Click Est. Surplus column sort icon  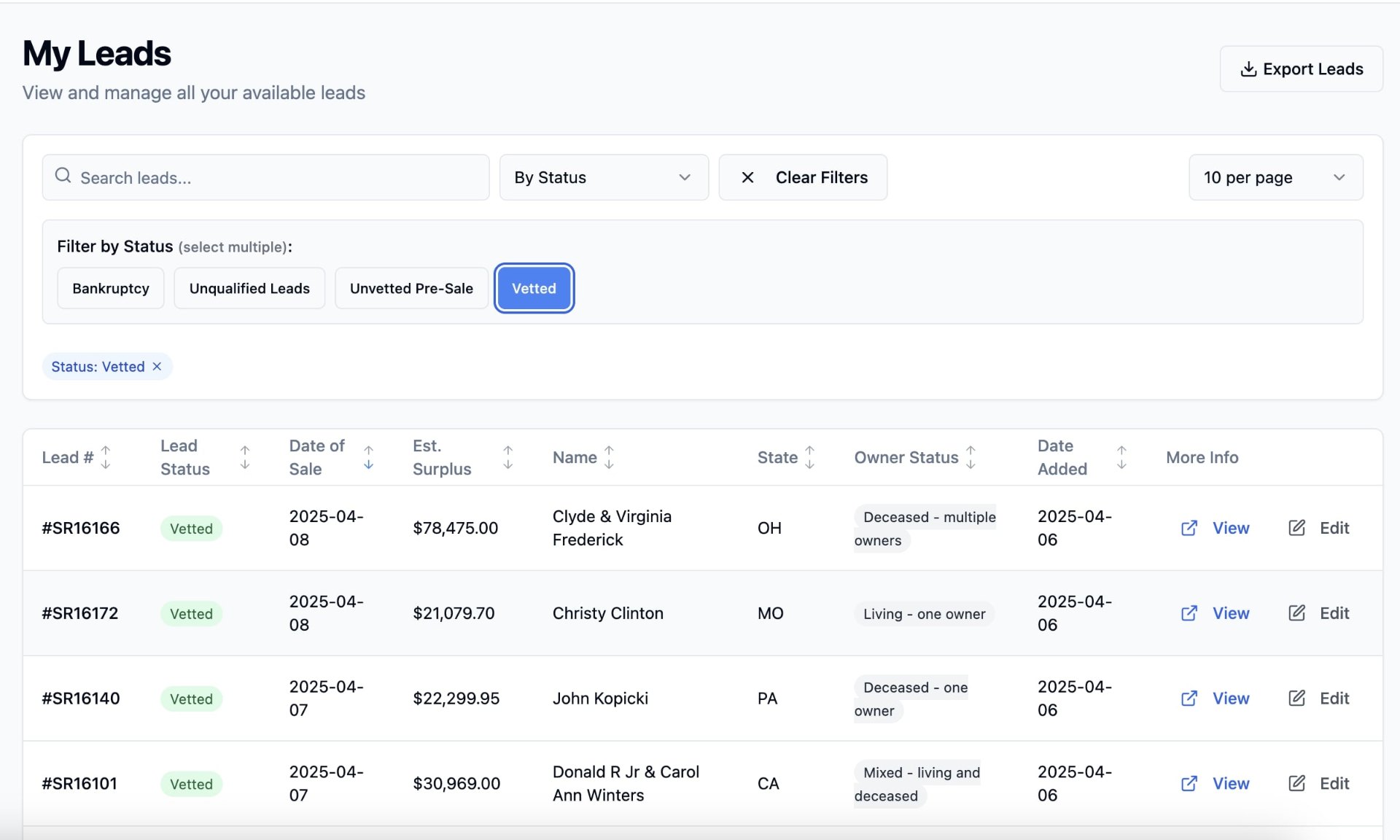pyautogui.click(x=507, y=457)
